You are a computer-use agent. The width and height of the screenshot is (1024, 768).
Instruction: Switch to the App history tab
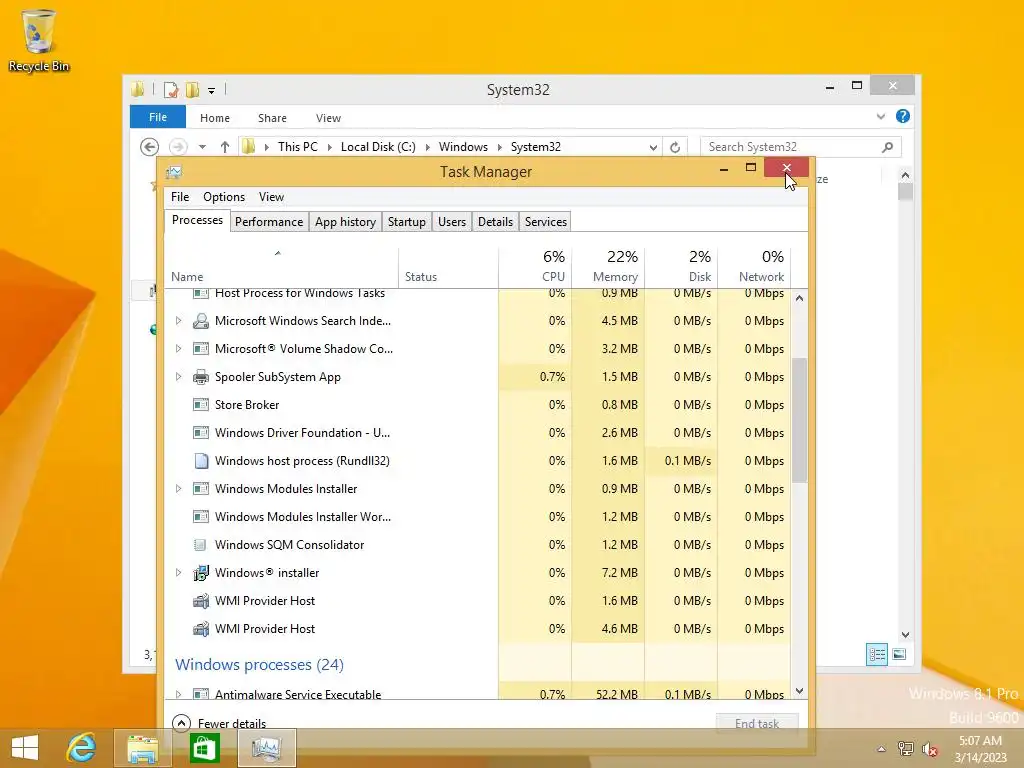(x=345, y=221)
